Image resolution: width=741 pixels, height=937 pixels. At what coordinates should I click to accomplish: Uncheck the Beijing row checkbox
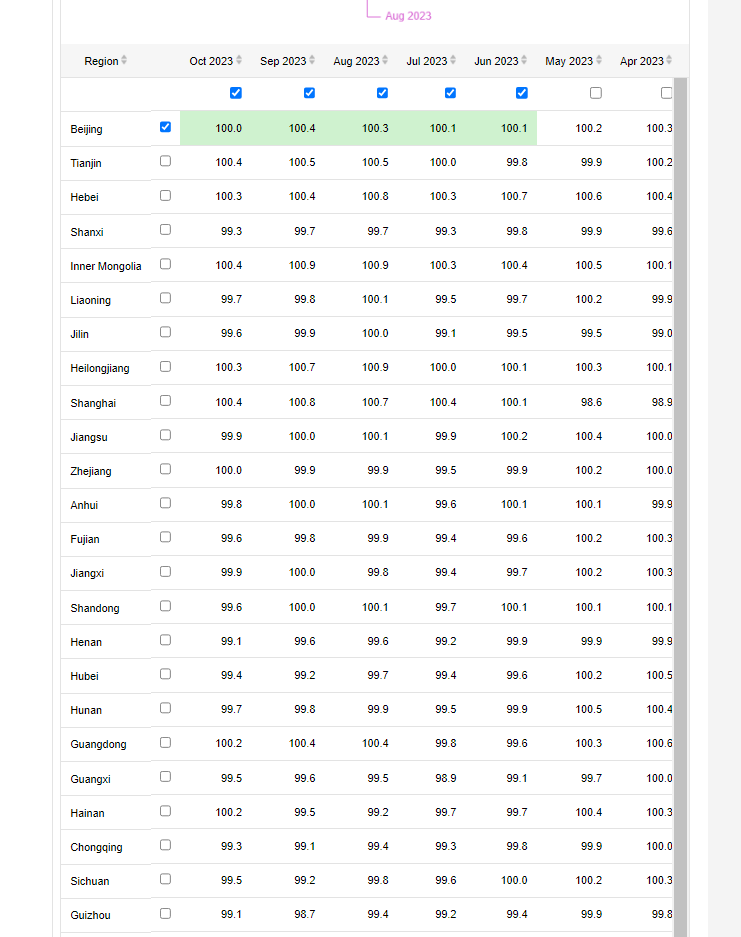[165, 127]
